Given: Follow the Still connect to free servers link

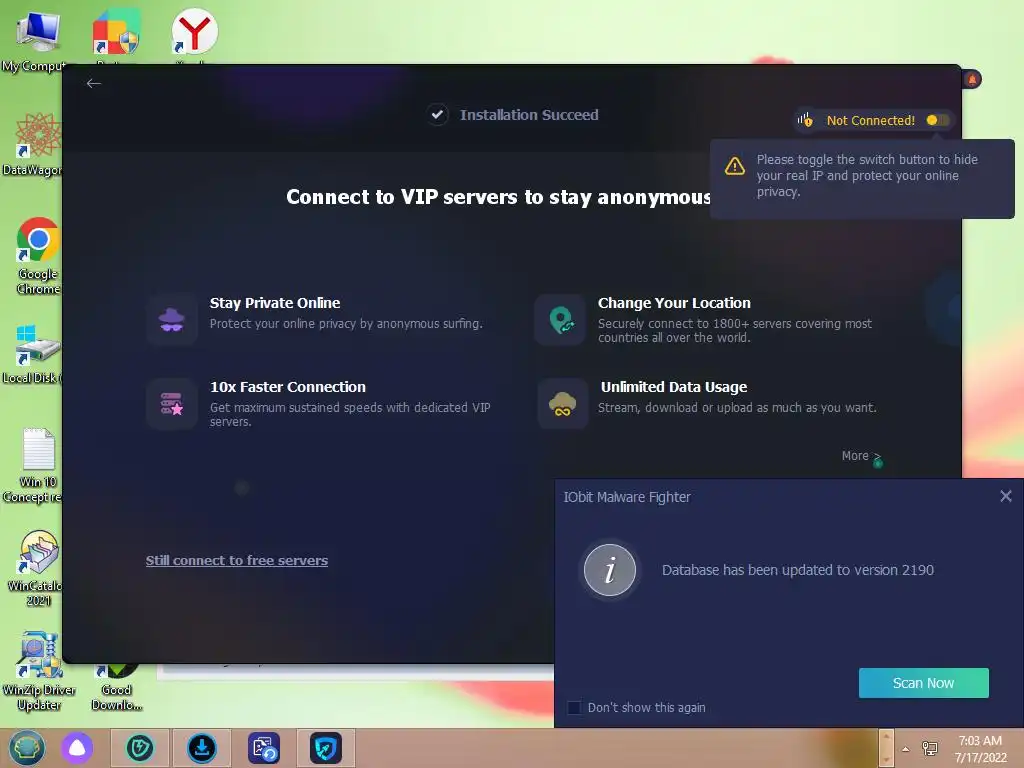Looking at the screenshot, I should click(236, 560).
